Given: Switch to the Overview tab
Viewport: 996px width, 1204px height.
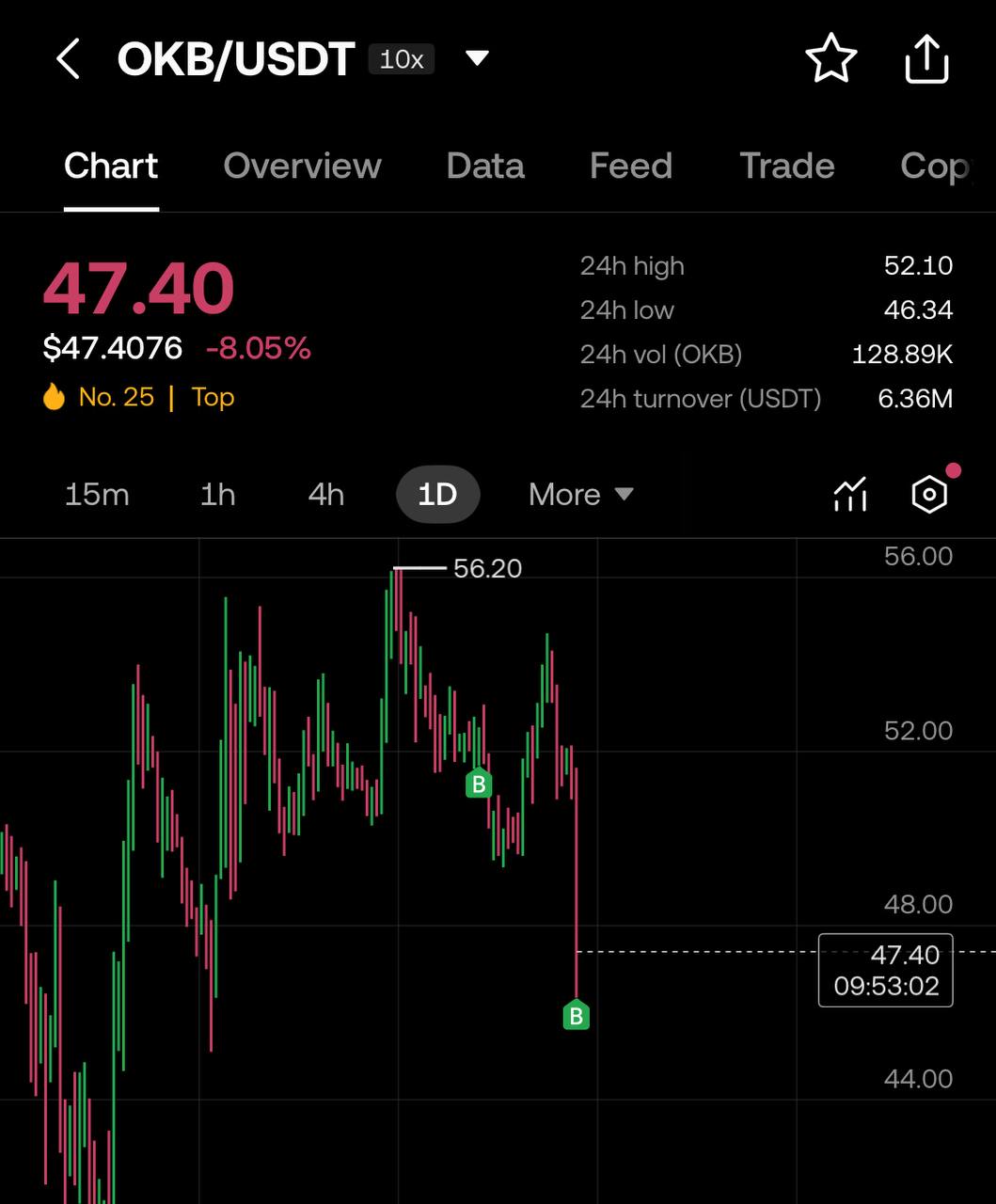Looking at the screenshot, I should 302,166.
